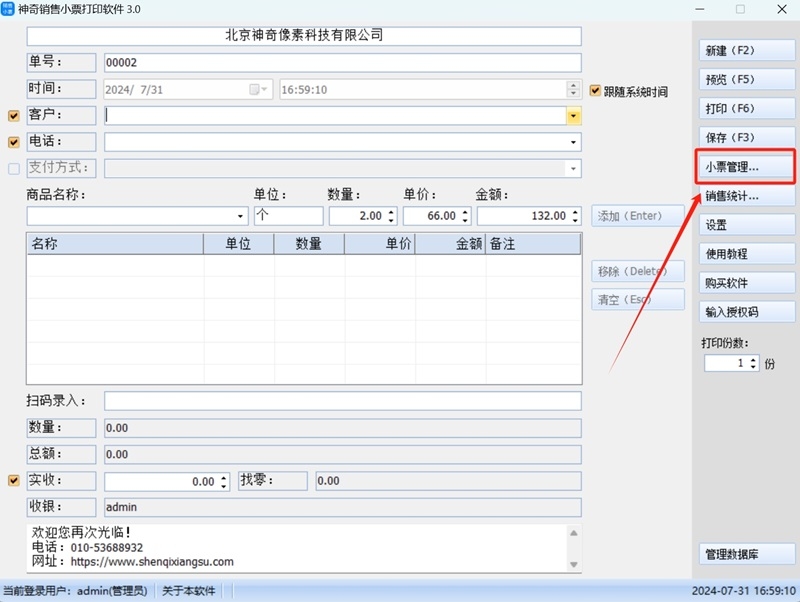The width and height of the screenshot is (800, 602).
Task: Click the company name field 北京神奇像素科技有限公司
Action: [x=304, y=36]
